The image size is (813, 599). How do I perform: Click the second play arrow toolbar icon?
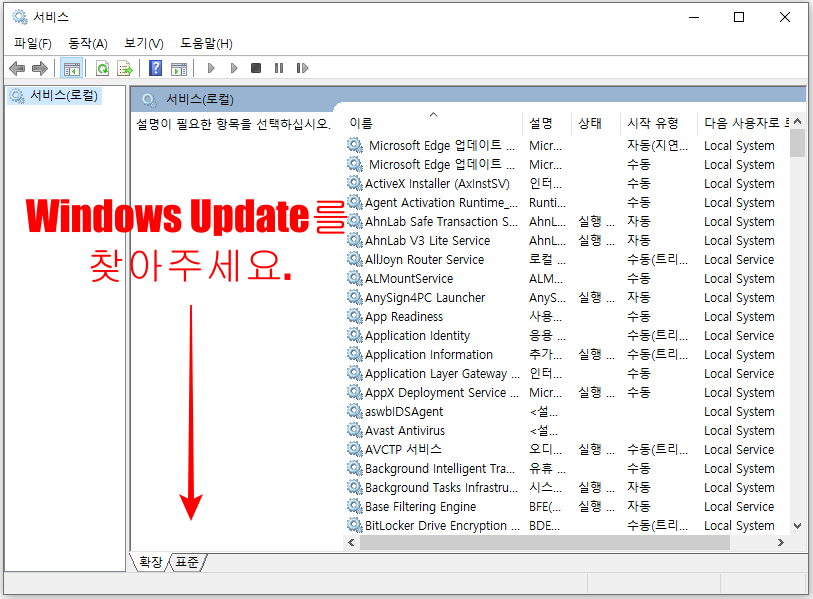234,68
